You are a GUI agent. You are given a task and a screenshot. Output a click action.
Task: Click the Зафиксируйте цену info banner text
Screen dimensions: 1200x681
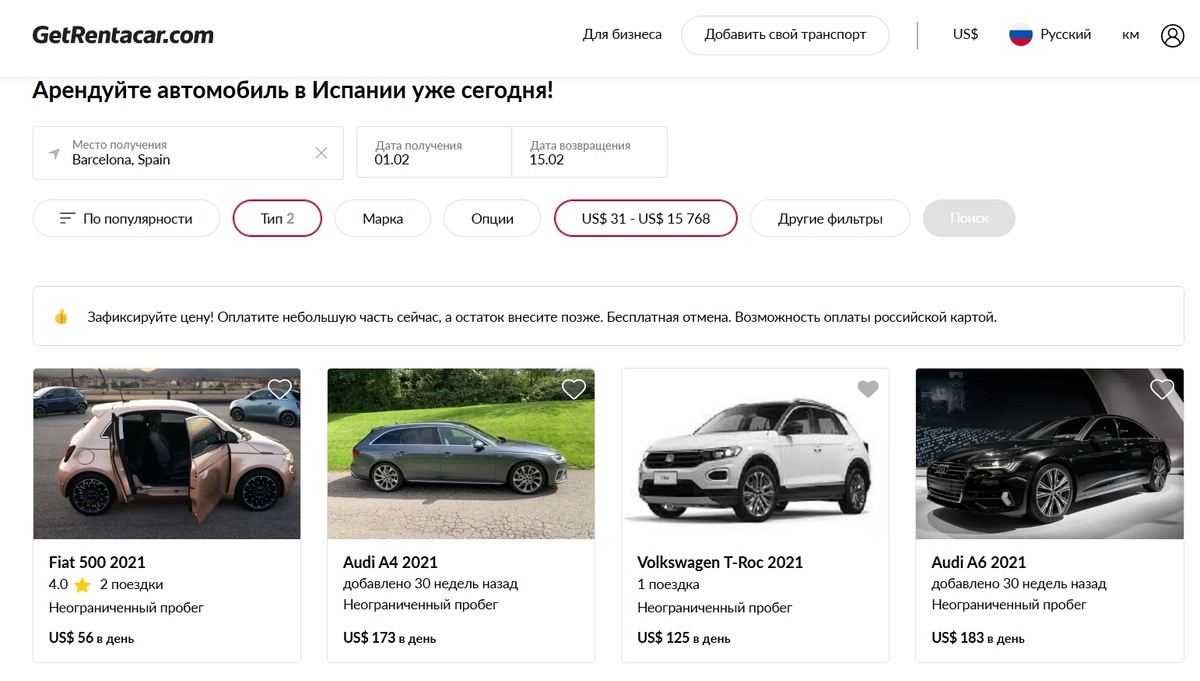[x=542, y=317]
